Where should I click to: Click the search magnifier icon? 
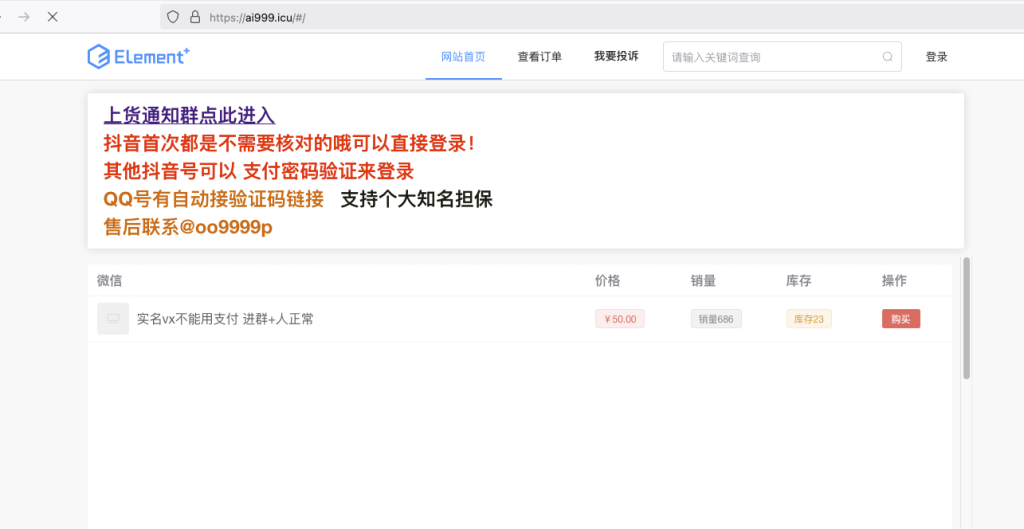[888, 57]
